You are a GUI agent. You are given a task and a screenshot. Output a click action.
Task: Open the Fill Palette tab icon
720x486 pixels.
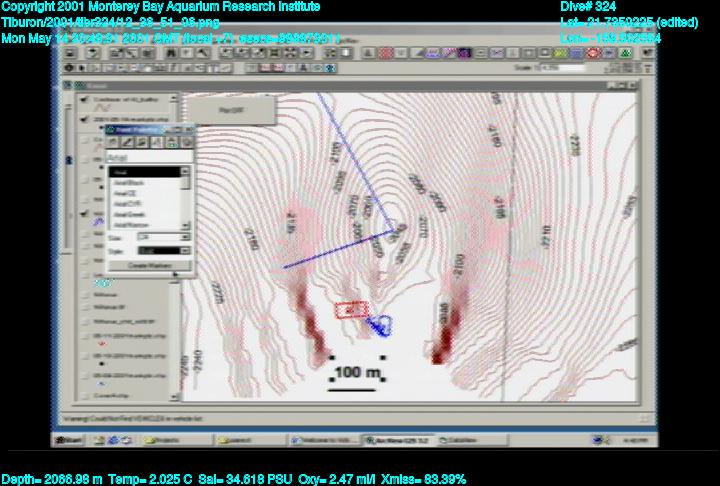click(x=114, y=143)
